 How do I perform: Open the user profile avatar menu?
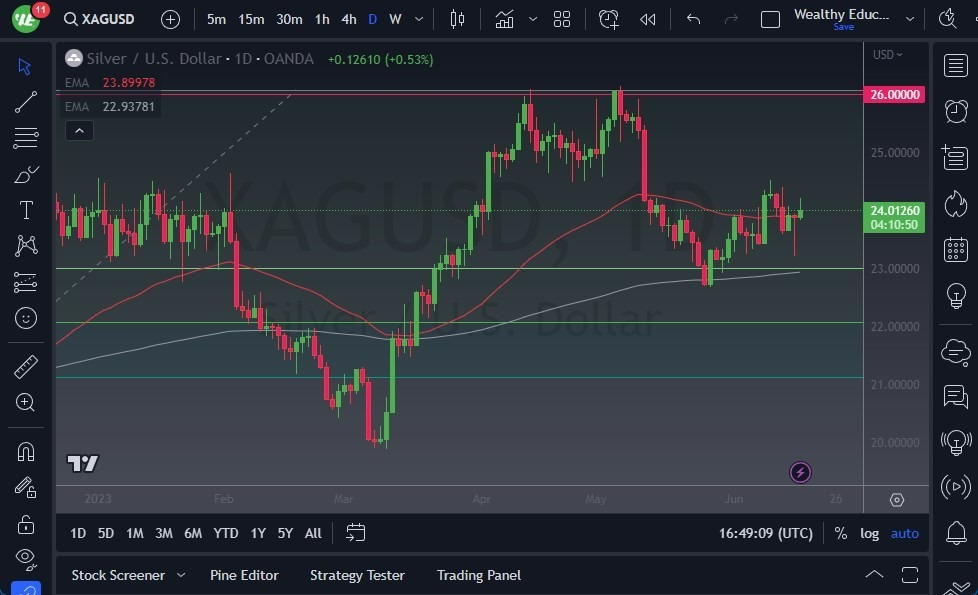tap(26, 19)
